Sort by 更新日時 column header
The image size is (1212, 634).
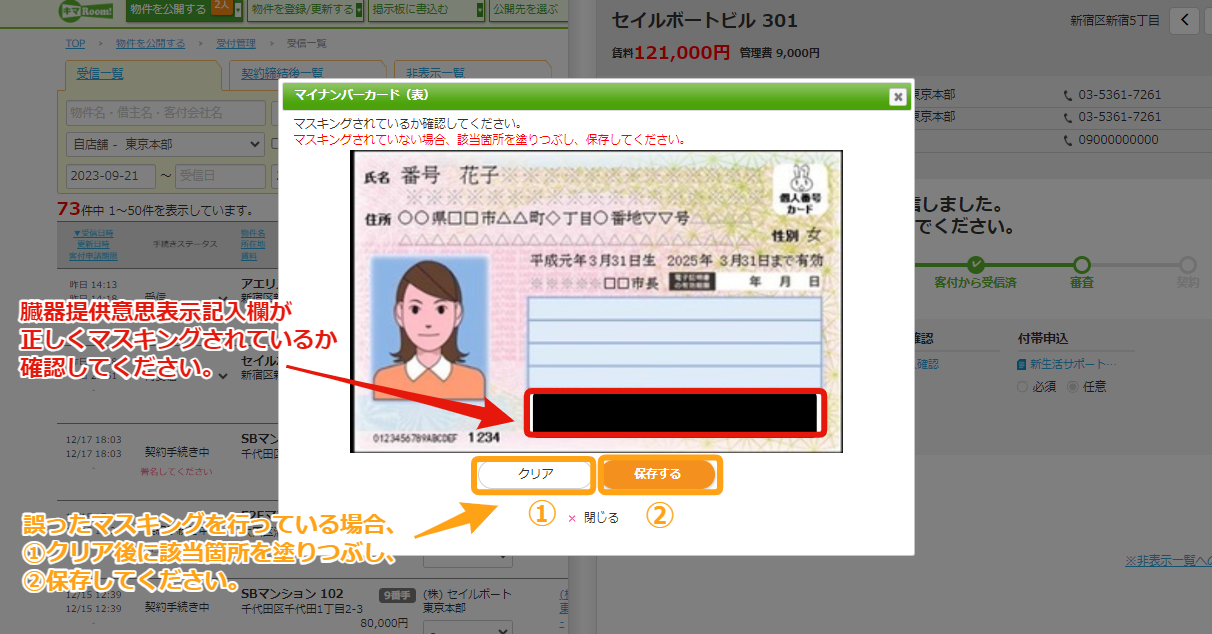pyautogui.click(x=93, y=244)
